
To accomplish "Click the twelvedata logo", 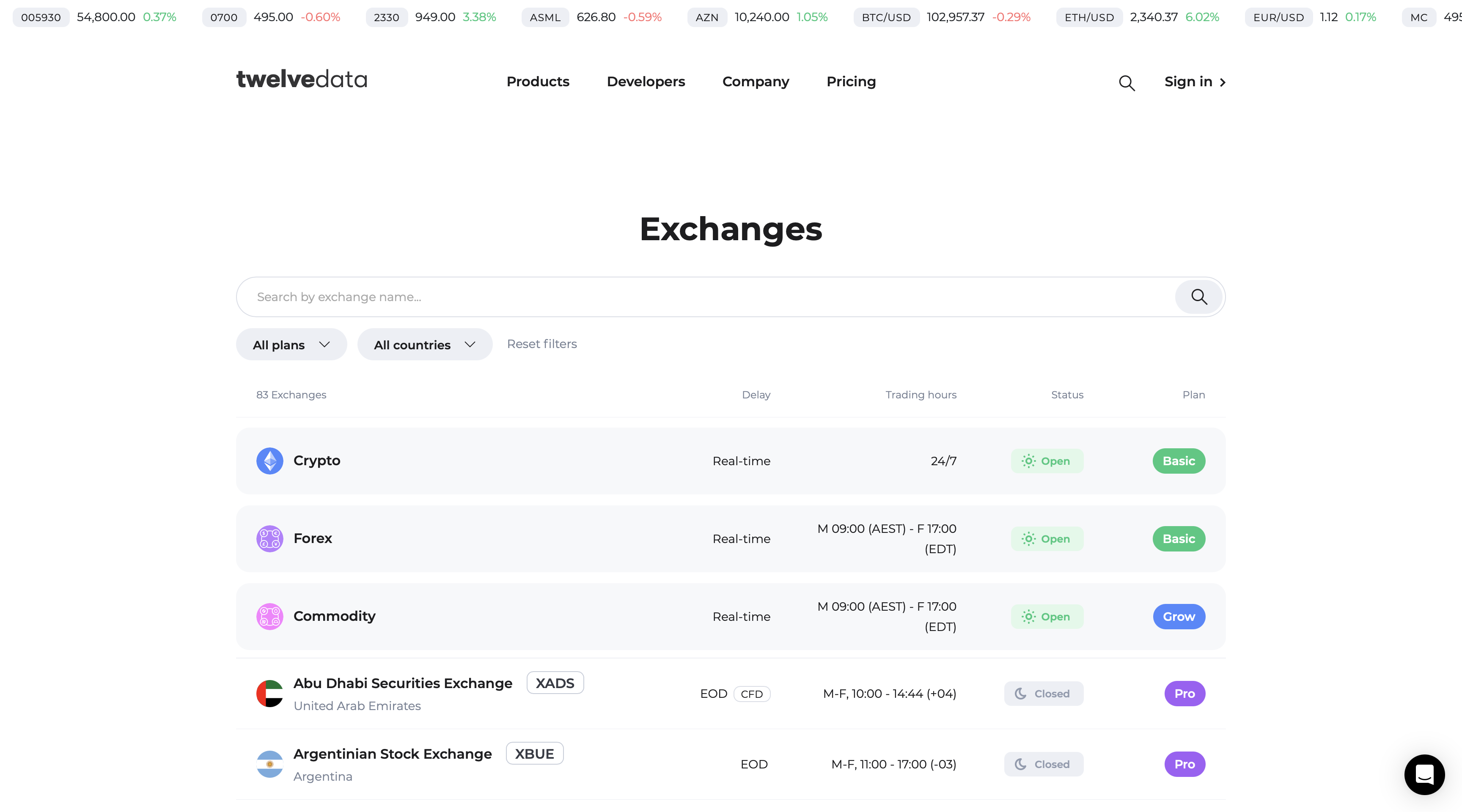I will (x=301, y=80).
